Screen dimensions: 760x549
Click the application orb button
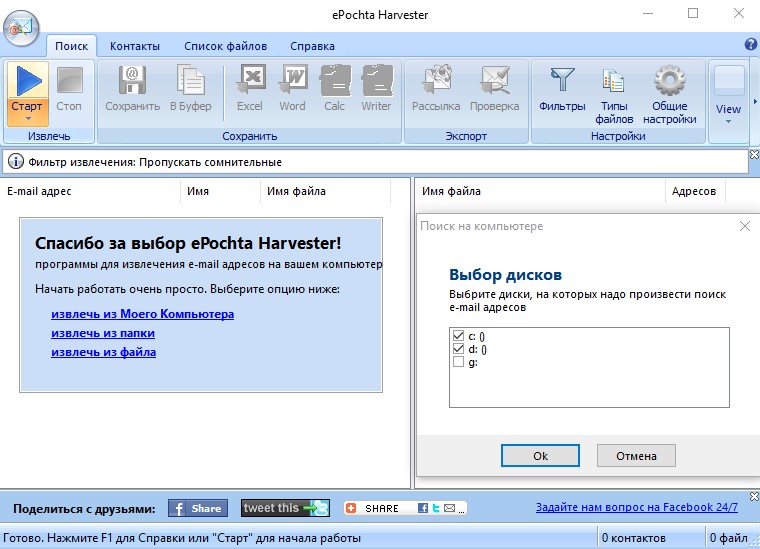click(x=21, y=28)
